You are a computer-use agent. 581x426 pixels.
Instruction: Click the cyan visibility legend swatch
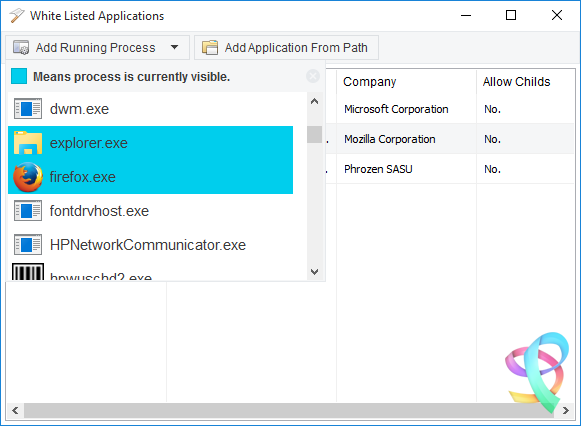tap(19, 76)
